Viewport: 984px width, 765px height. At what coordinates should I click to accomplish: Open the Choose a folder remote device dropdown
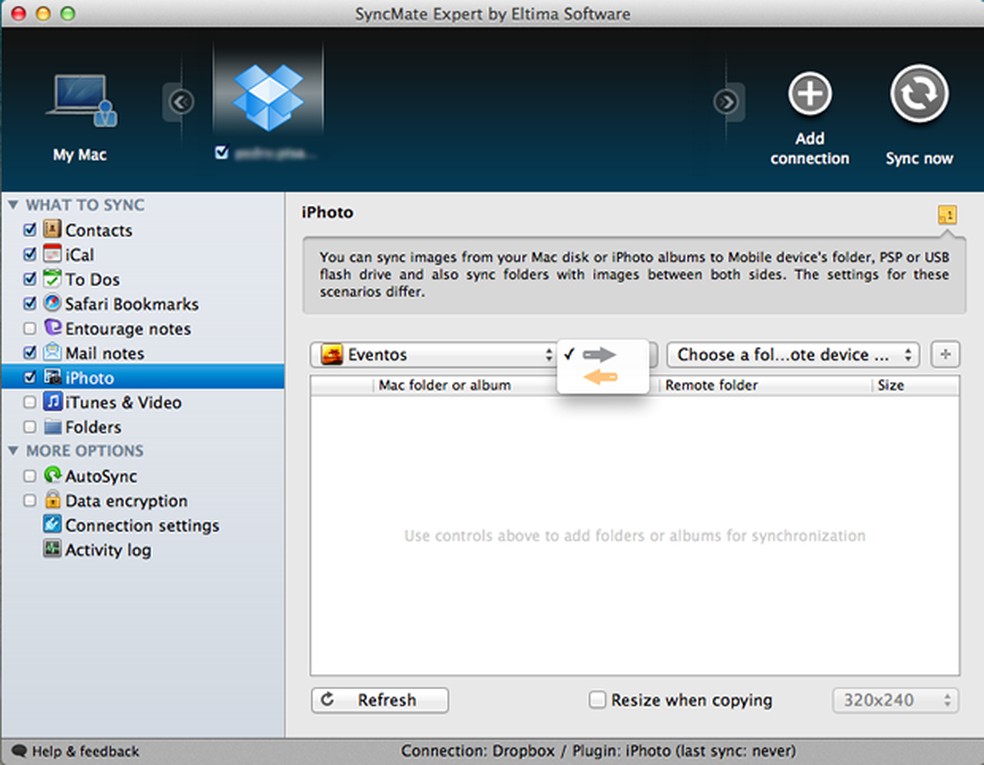(793, 355)
